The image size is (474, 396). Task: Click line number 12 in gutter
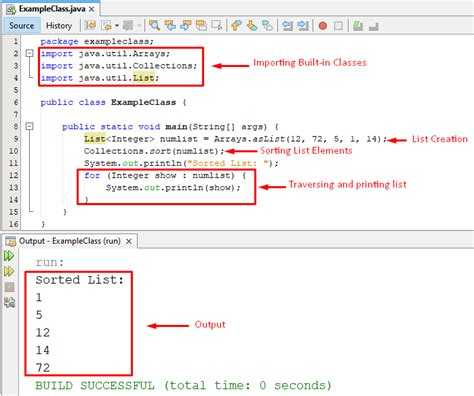[x=13, y=175]
